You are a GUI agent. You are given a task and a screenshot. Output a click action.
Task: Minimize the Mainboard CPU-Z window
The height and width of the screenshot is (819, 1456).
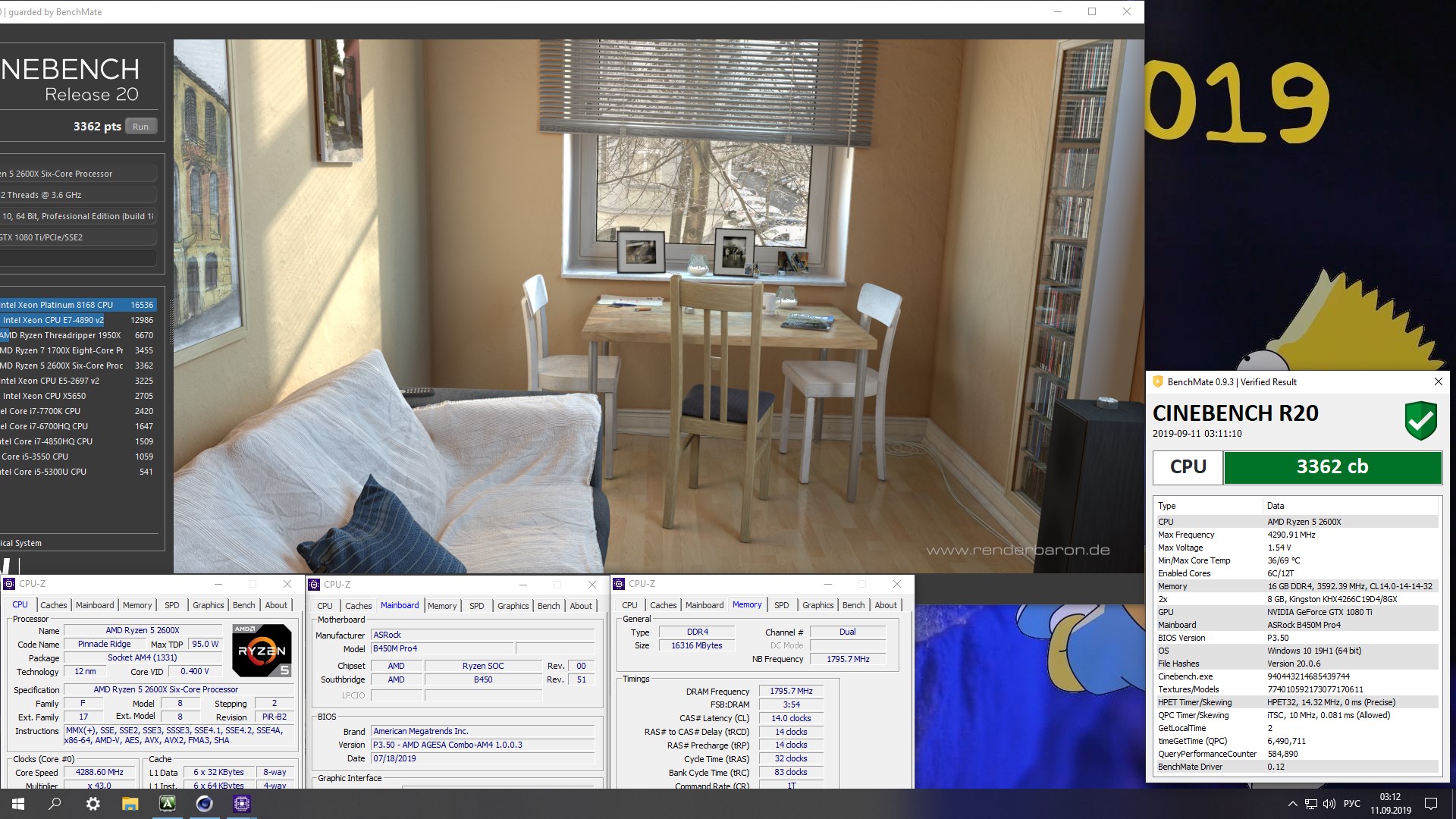[x=522, y=585]
